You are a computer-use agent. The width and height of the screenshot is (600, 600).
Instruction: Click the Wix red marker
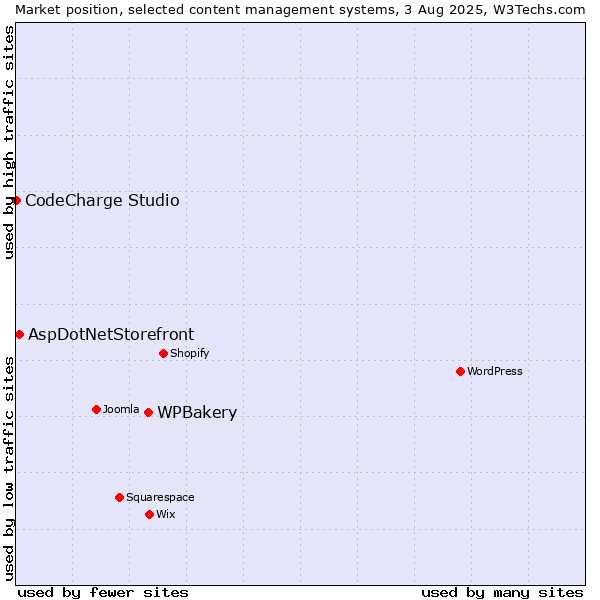pos(150,514)
